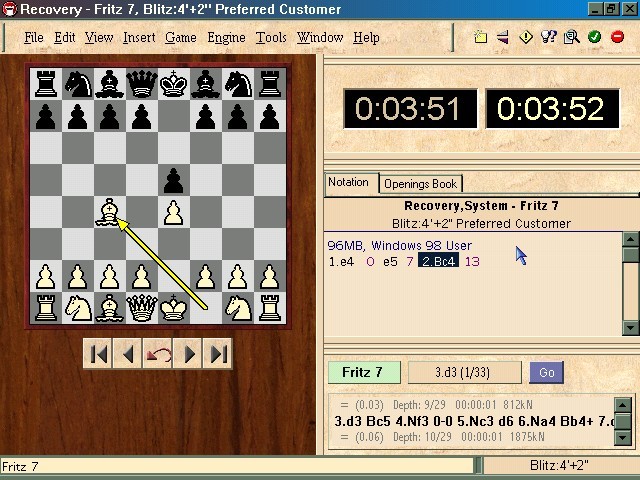The image size is (640, 480).
Task: Click the 3.d3 (1/33) move button
Action: (465, 372)
